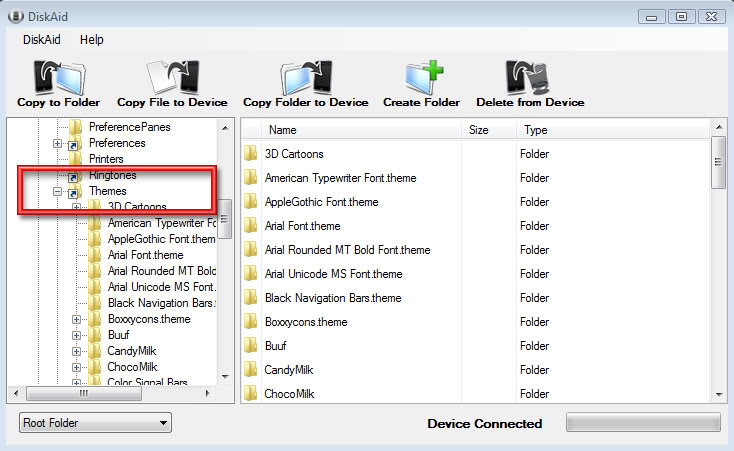Select AppleGothic Font.theme in tree

click(x=161, y=239)
